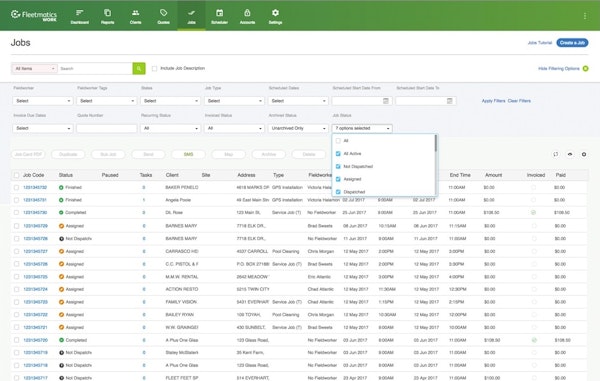Uncheck Assigned in Job Status list
This screenshot has height=381, width=600.
tap(338, 179)
